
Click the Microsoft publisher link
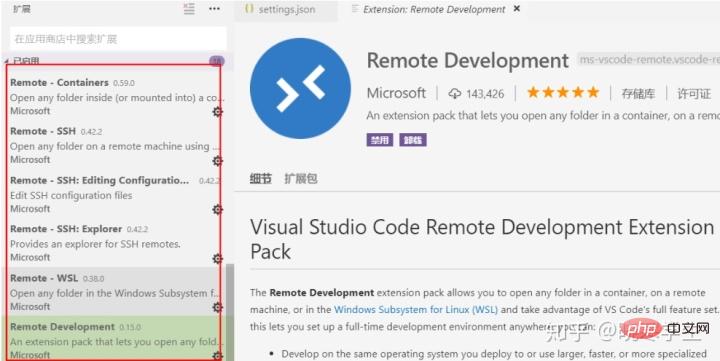coord(396,93)
